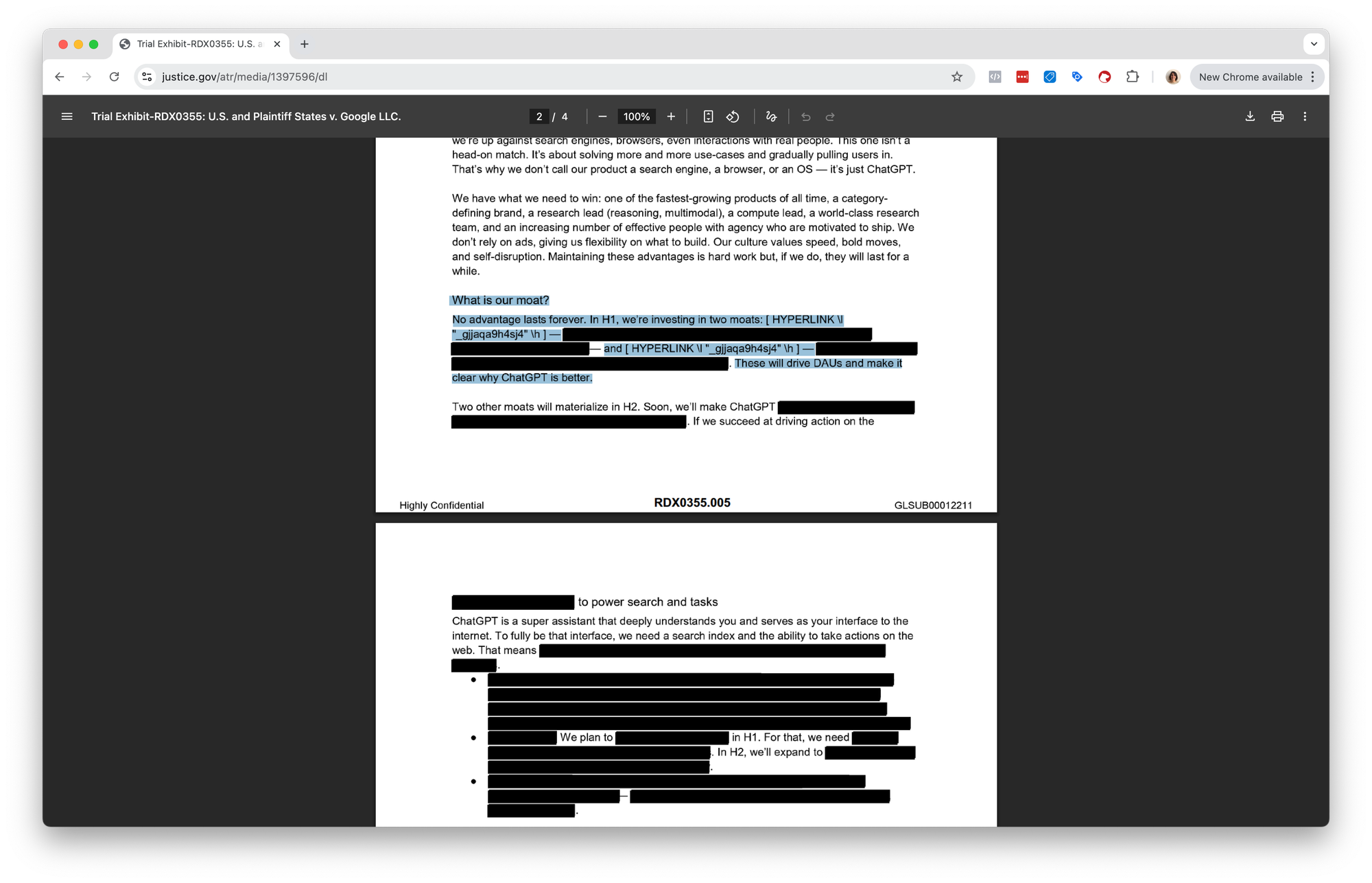The width and height of the screenshot is (1372, 883).
Task: Print the PDF document
Action: click(x=1277, y=117)
